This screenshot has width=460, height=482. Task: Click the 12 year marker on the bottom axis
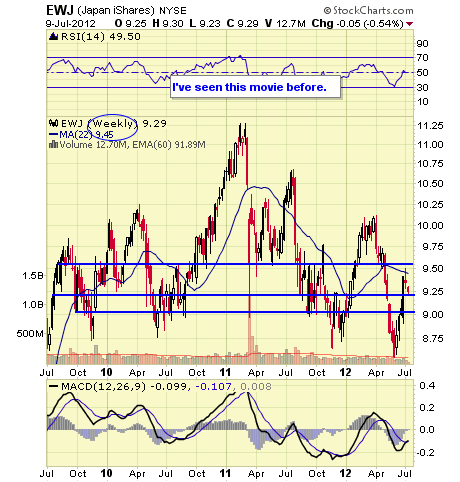coord(345,473)
